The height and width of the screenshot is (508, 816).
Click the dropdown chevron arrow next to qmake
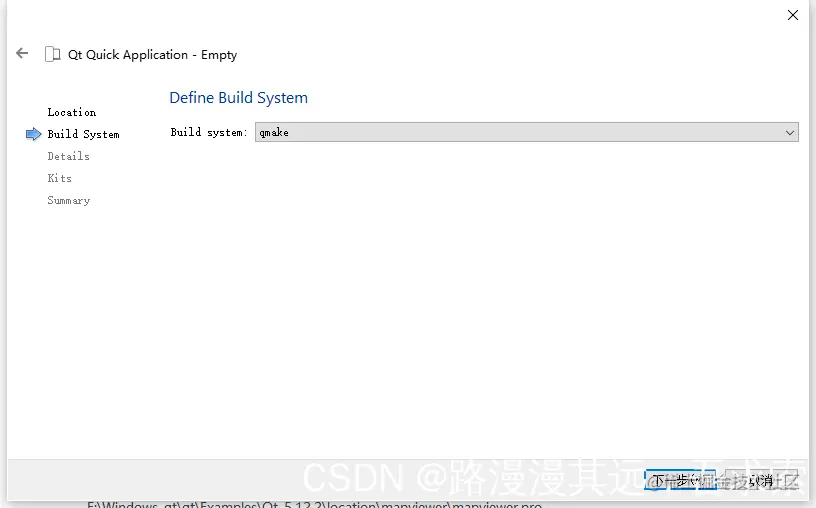(789, 133)
